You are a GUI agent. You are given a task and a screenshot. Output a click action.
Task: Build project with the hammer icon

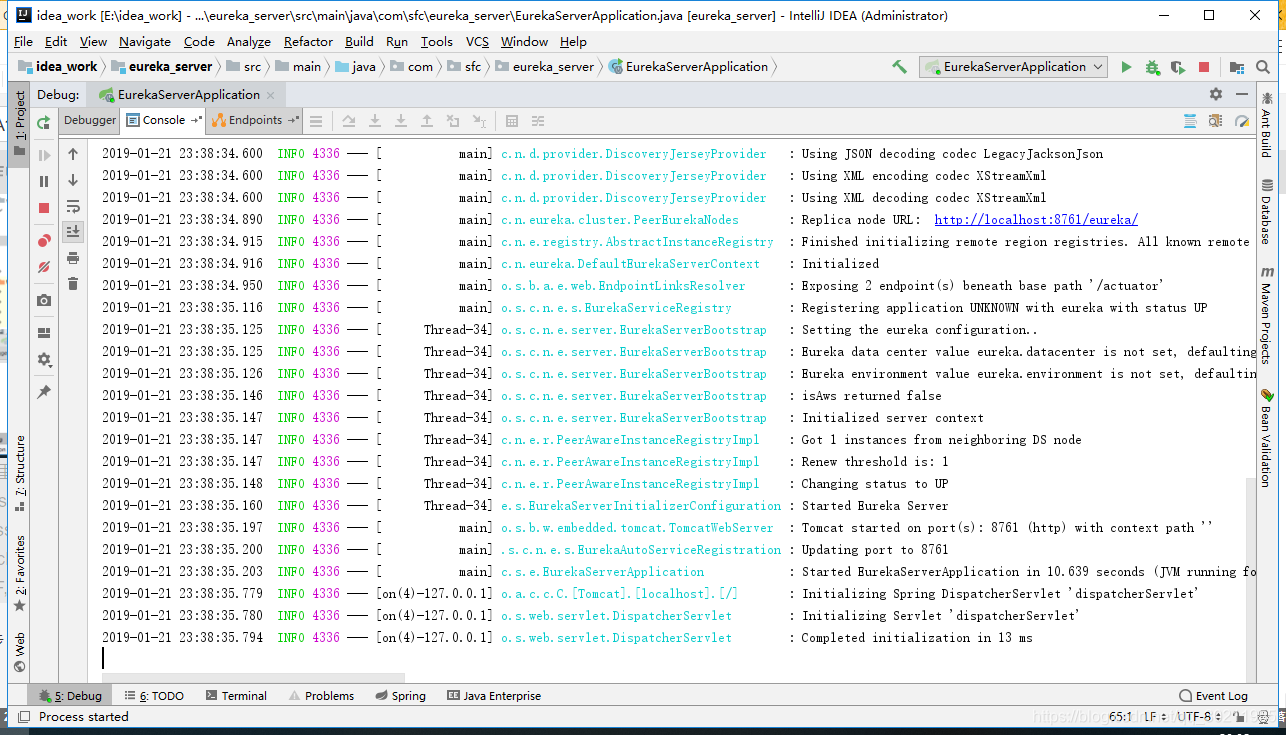coord(900,67)
